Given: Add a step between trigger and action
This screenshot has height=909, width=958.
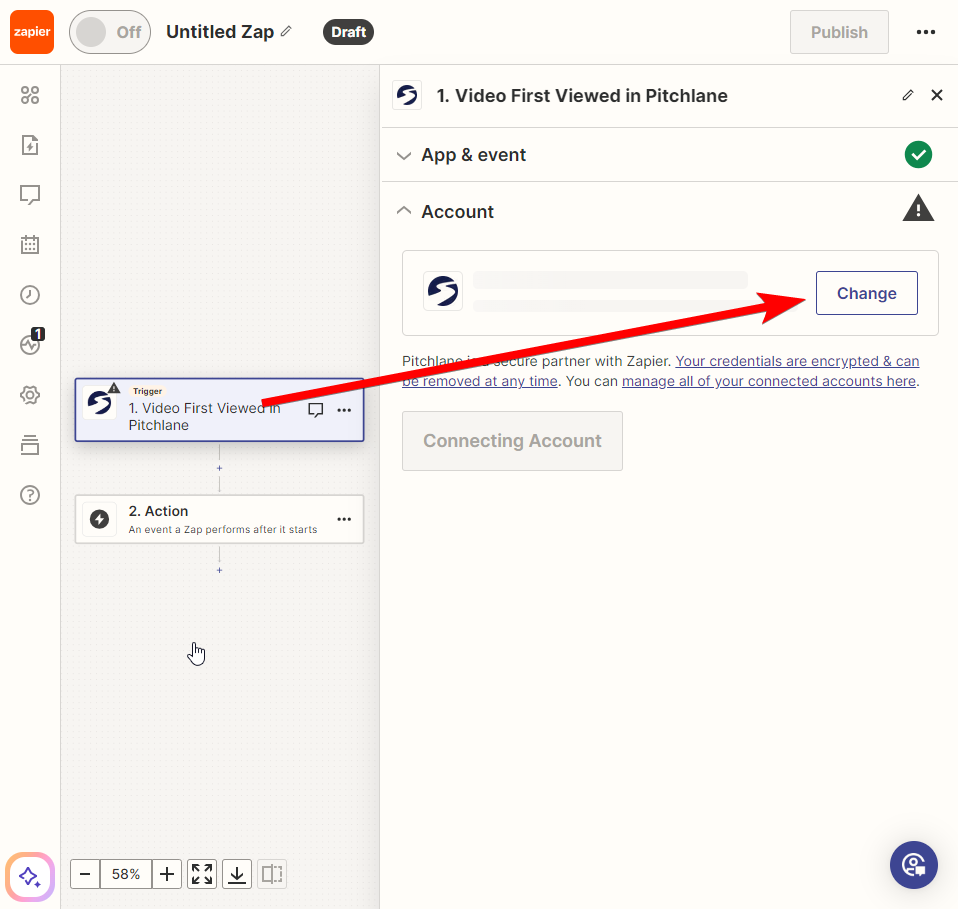Looking at the screenshot, I should tap(219, 468).
